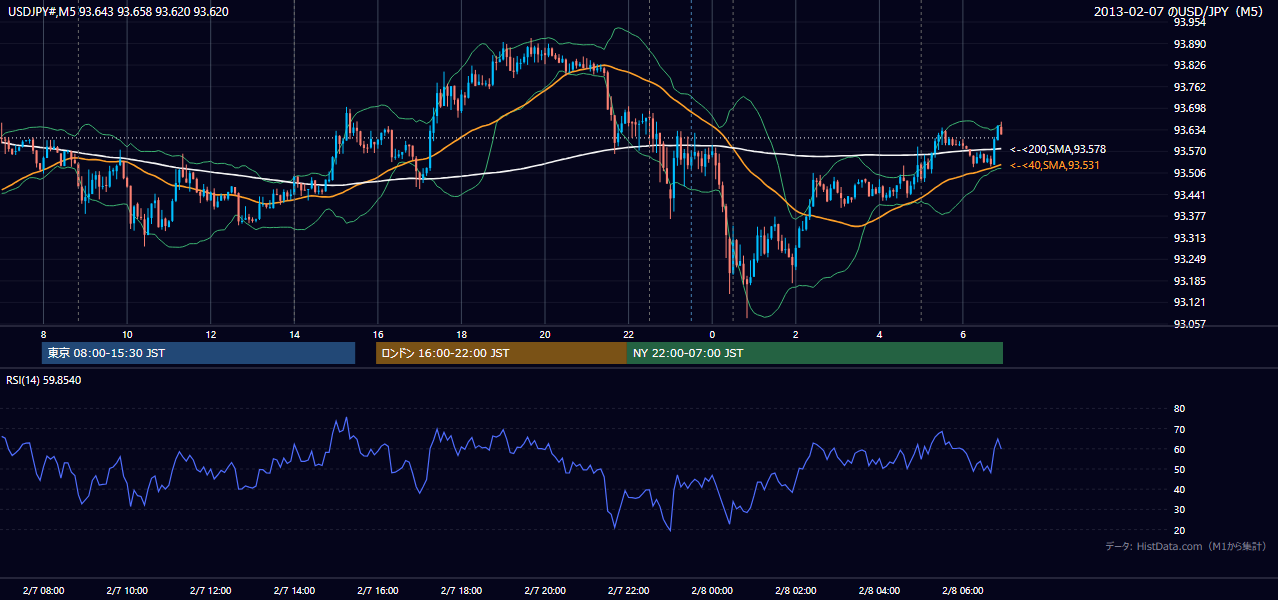
Task: Click the 93.698 price axis label
Action: (1190, 108)
